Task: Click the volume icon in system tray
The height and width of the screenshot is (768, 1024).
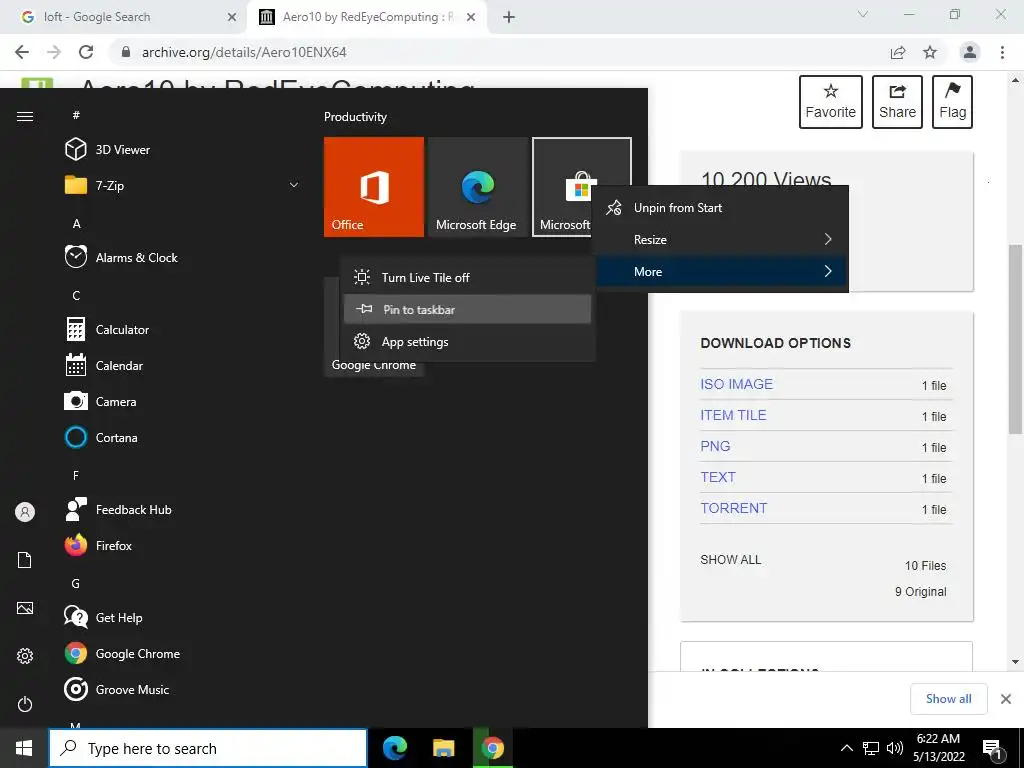Action: coord(895,748)
